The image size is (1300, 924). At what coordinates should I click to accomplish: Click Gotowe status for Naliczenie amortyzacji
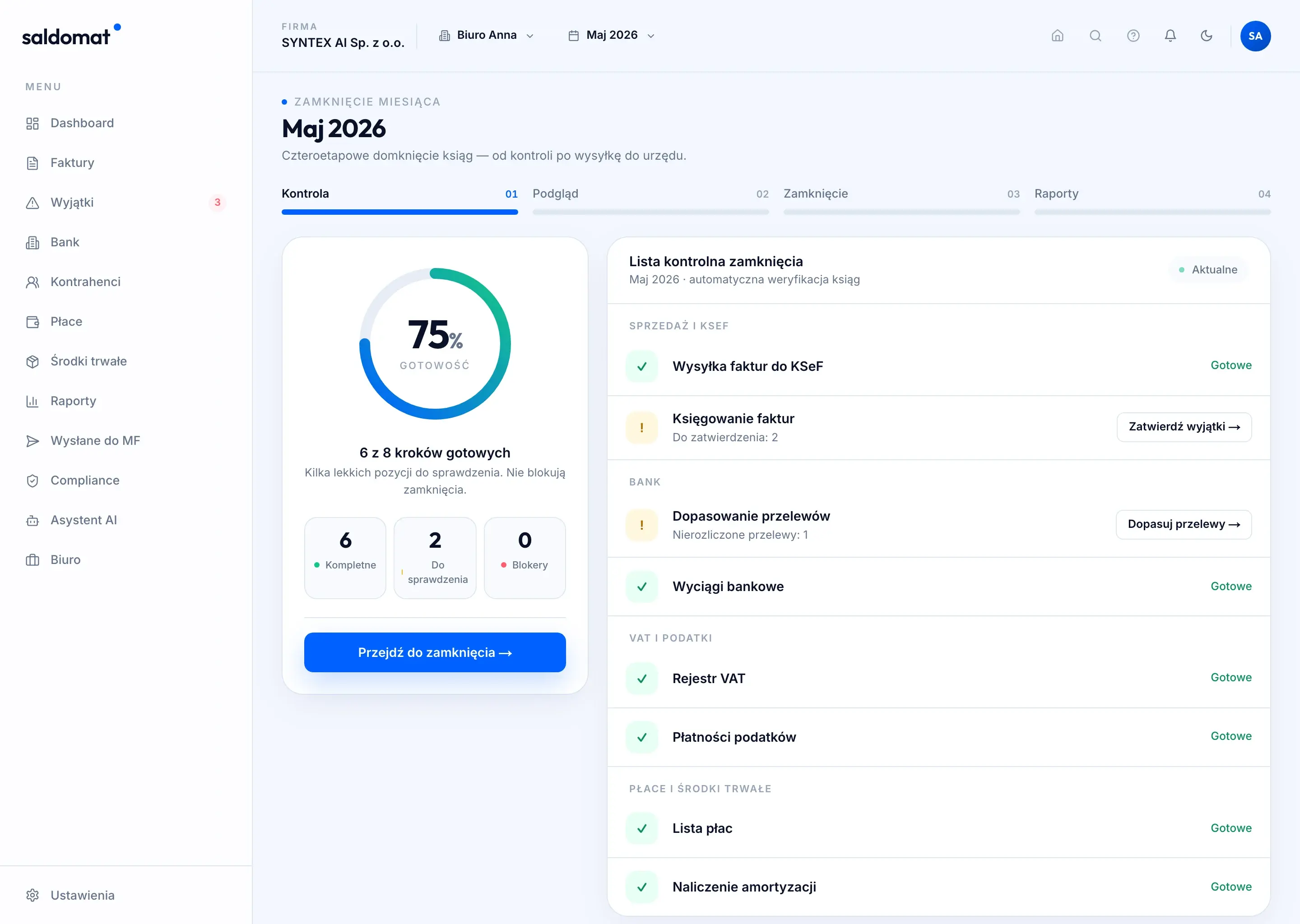click(1231, 887)
